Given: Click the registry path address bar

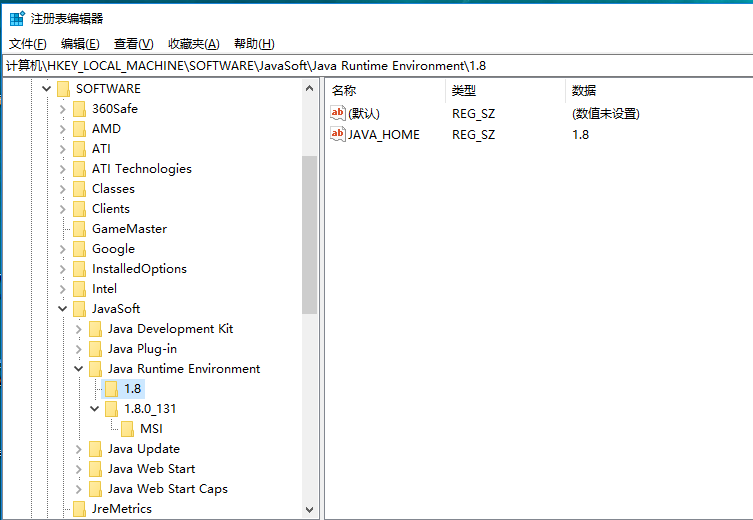Looking at the screenshot, I should tap(376, 66).
